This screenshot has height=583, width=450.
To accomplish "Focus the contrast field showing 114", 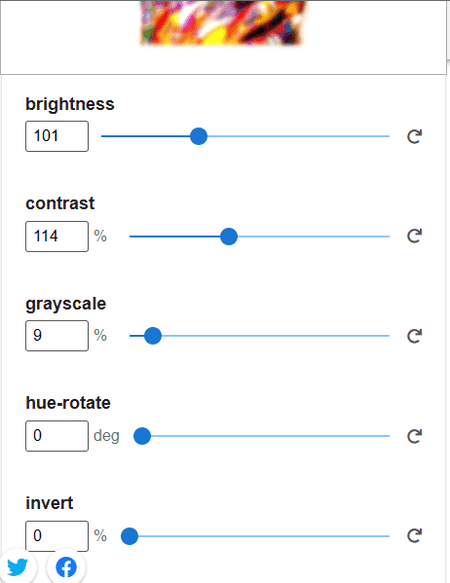I will [57, 236].
